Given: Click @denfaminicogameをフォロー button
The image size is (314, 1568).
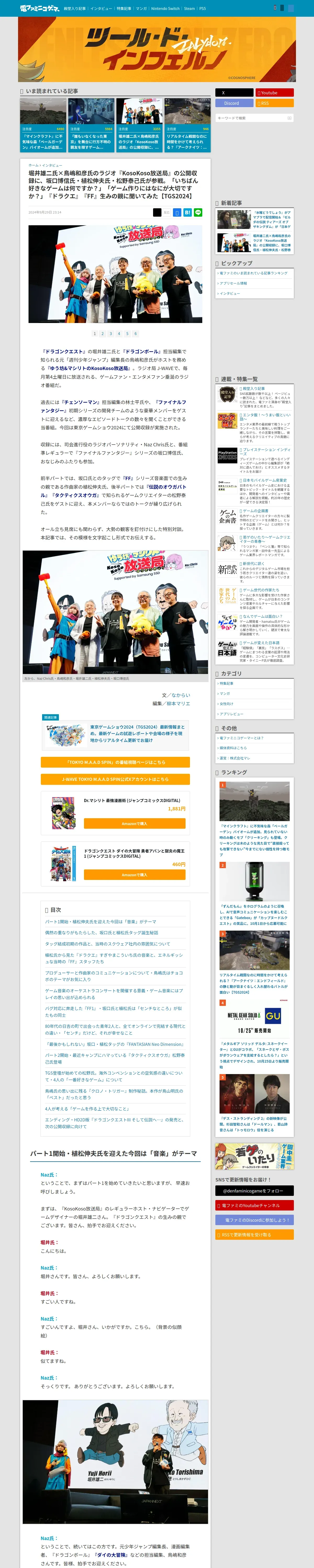Looking at the screenshot, I should pos(254,1191).
